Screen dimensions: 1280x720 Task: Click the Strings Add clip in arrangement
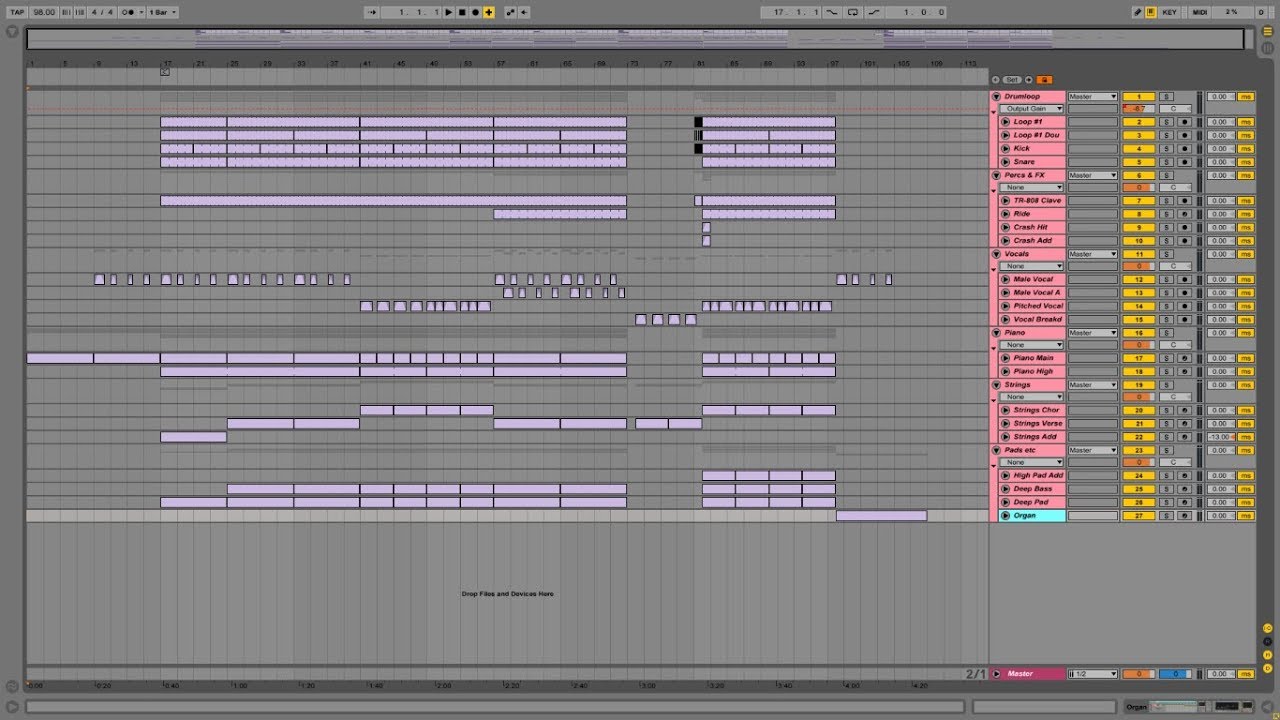click(193, 437)
